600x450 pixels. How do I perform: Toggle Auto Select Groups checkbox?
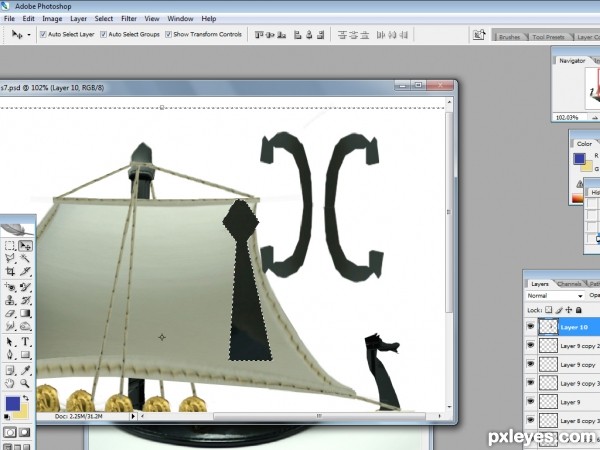[103, 34]
